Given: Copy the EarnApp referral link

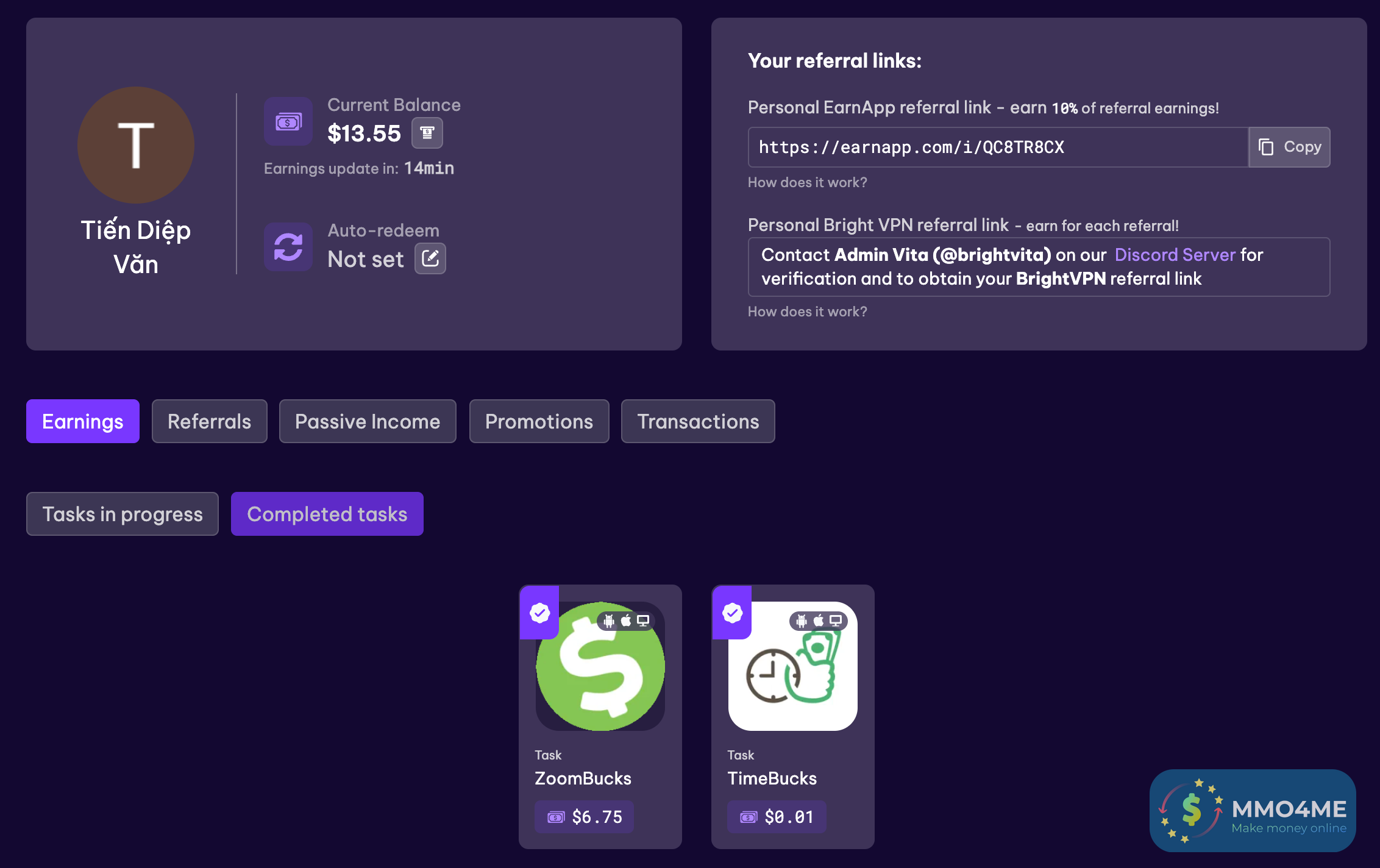Looking at the screenshot, I should [x=1289, y=147].
